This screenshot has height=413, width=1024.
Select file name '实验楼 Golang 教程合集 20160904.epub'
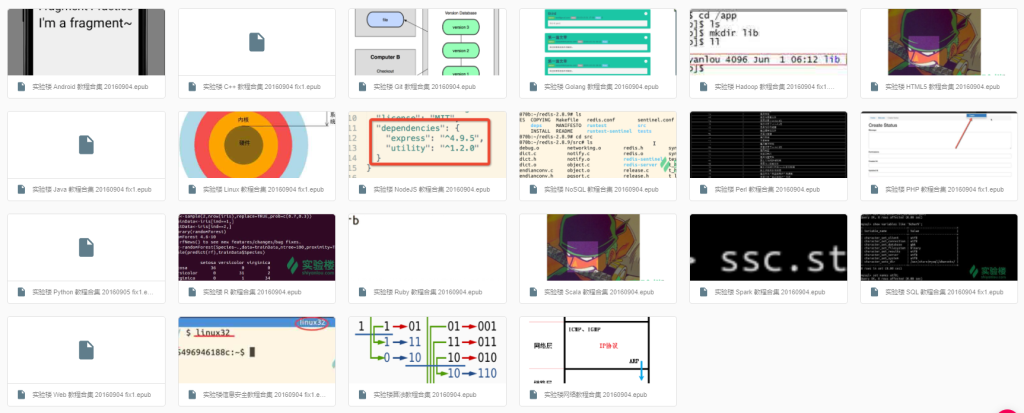pyautogui.click(x=599, y=87)
